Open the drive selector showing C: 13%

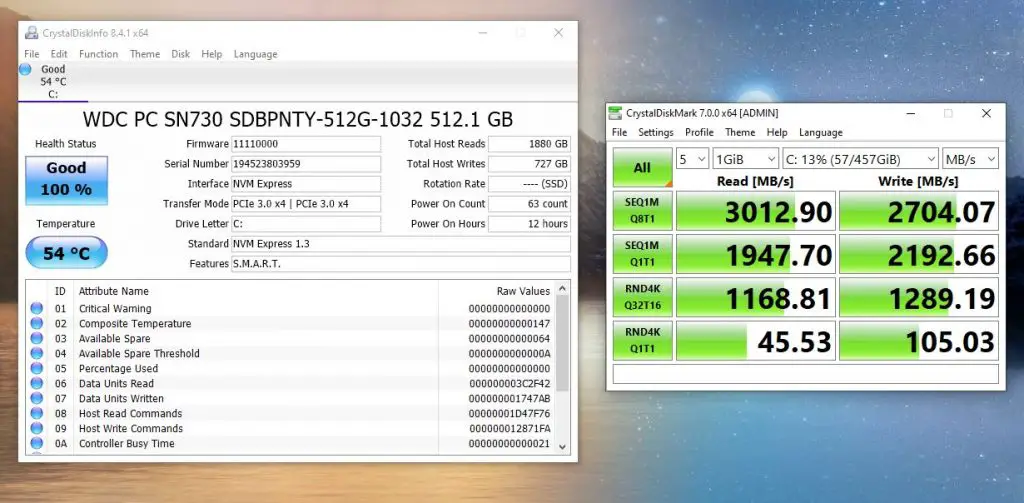pos(860,159)
